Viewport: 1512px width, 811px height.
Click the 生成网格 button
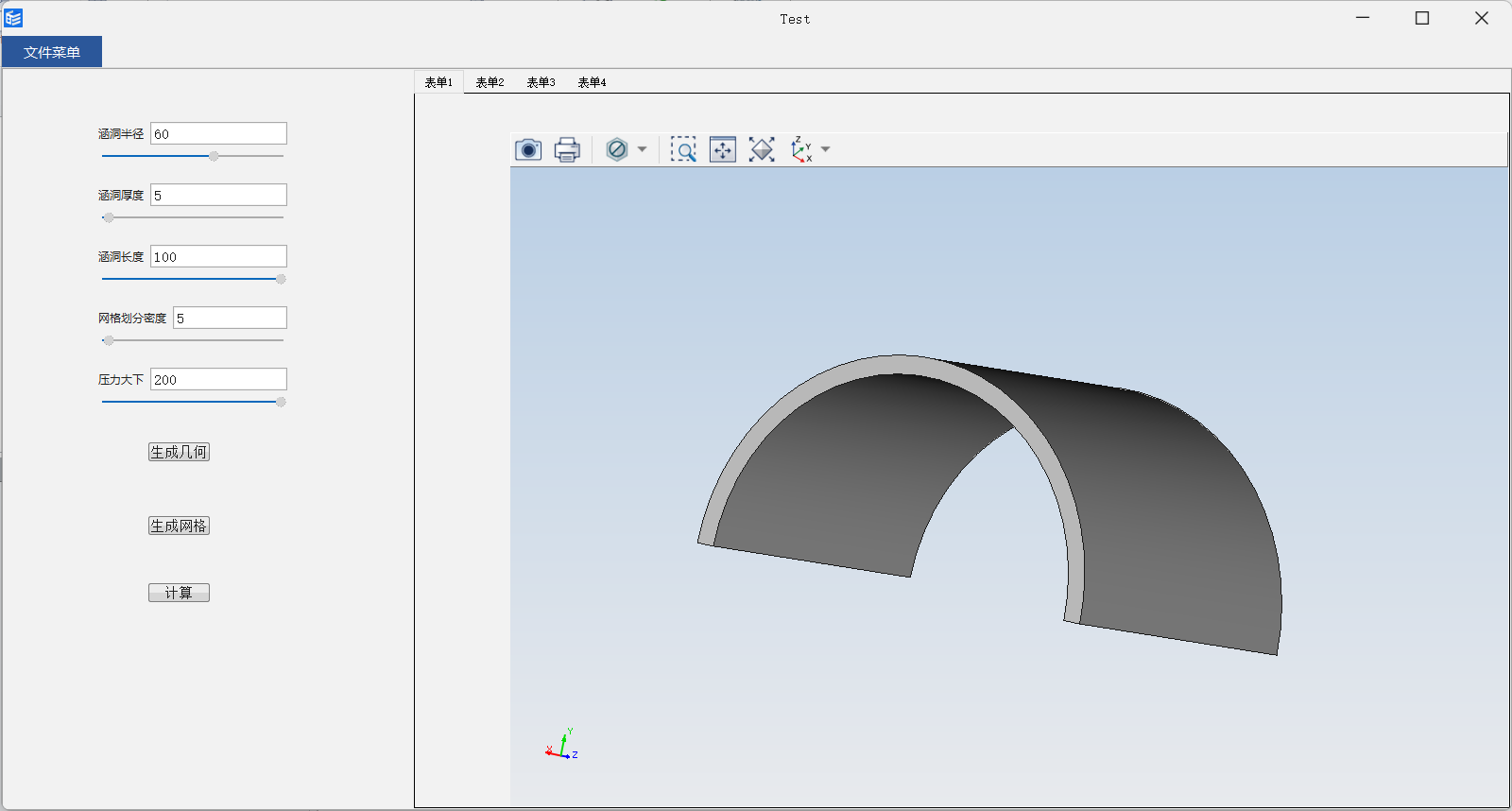(179, 526)
